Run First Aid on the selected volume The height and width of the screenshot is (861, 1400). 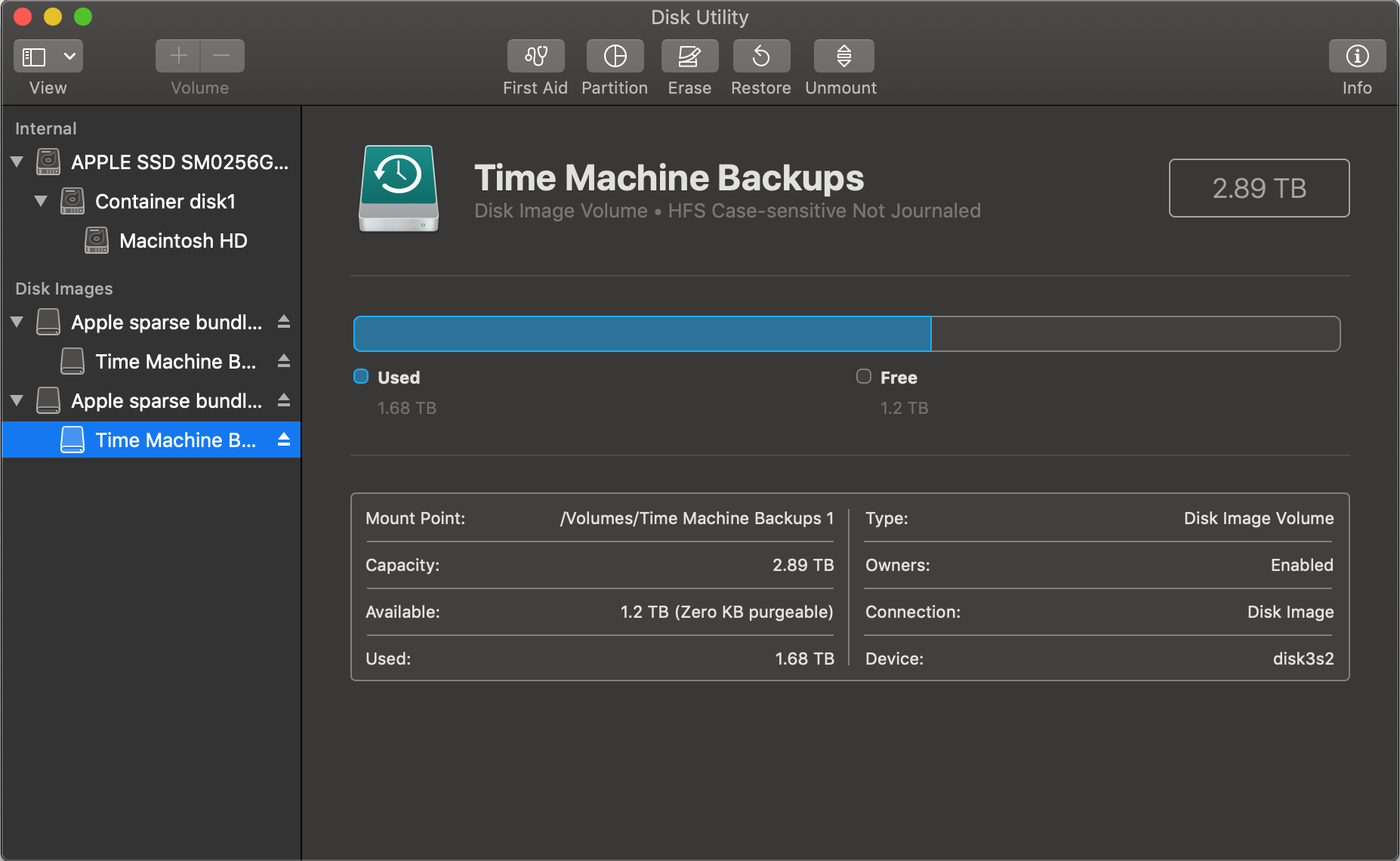coord(535,55)
